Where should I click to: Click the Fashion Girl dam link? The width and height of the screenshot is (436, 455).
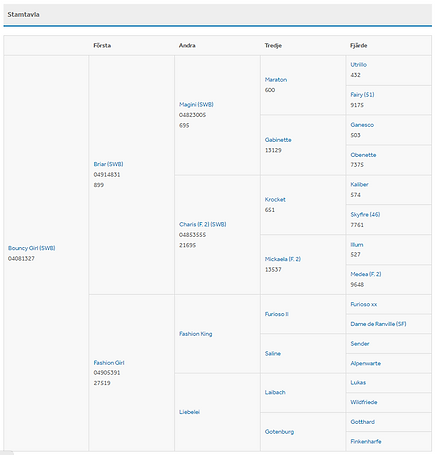(x=109, y=363)
